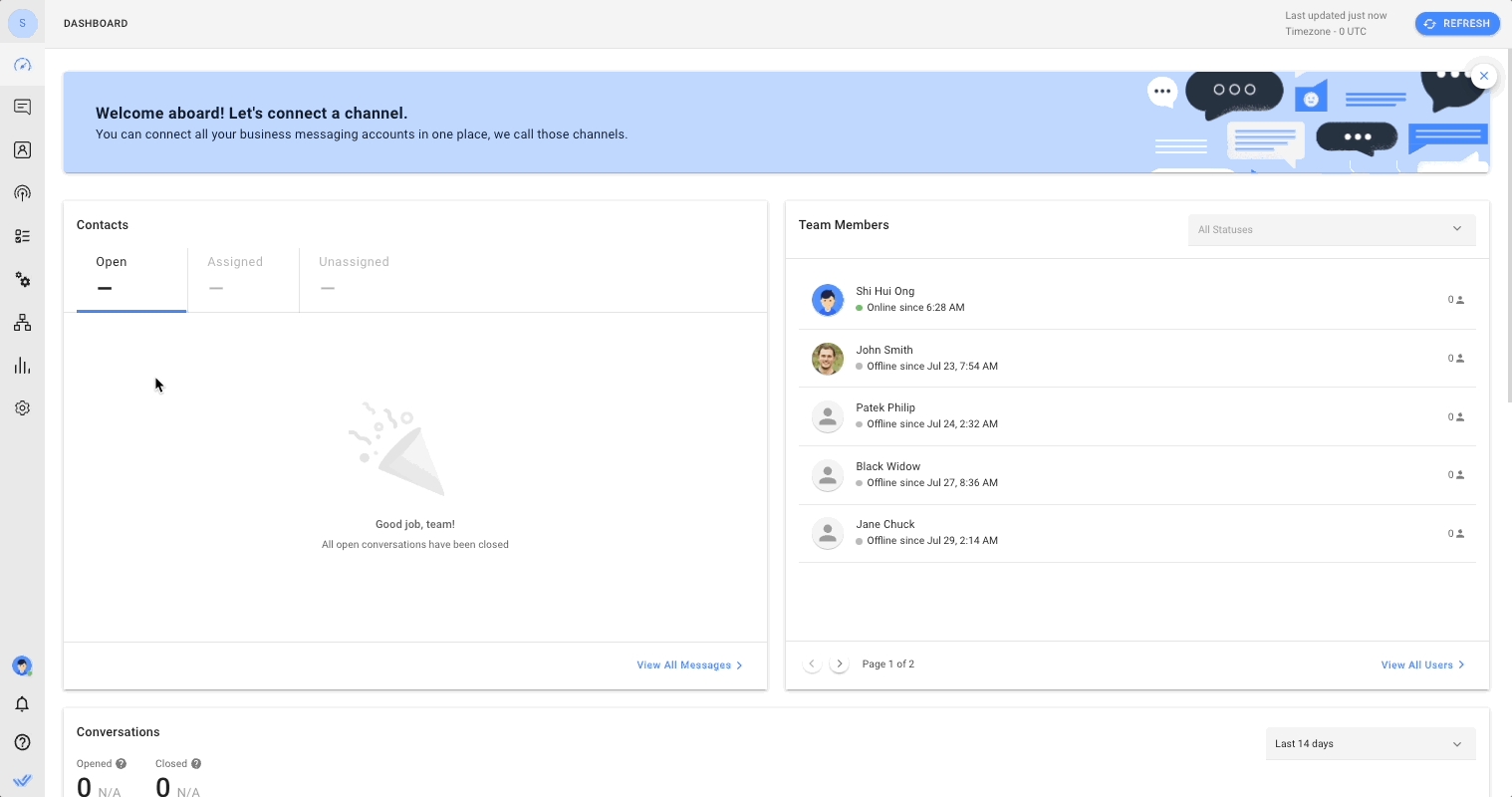This screenshot has height=797, width=1512.
Task: Open the Settings gear icon in sidebar
Action: click(22, 408)
